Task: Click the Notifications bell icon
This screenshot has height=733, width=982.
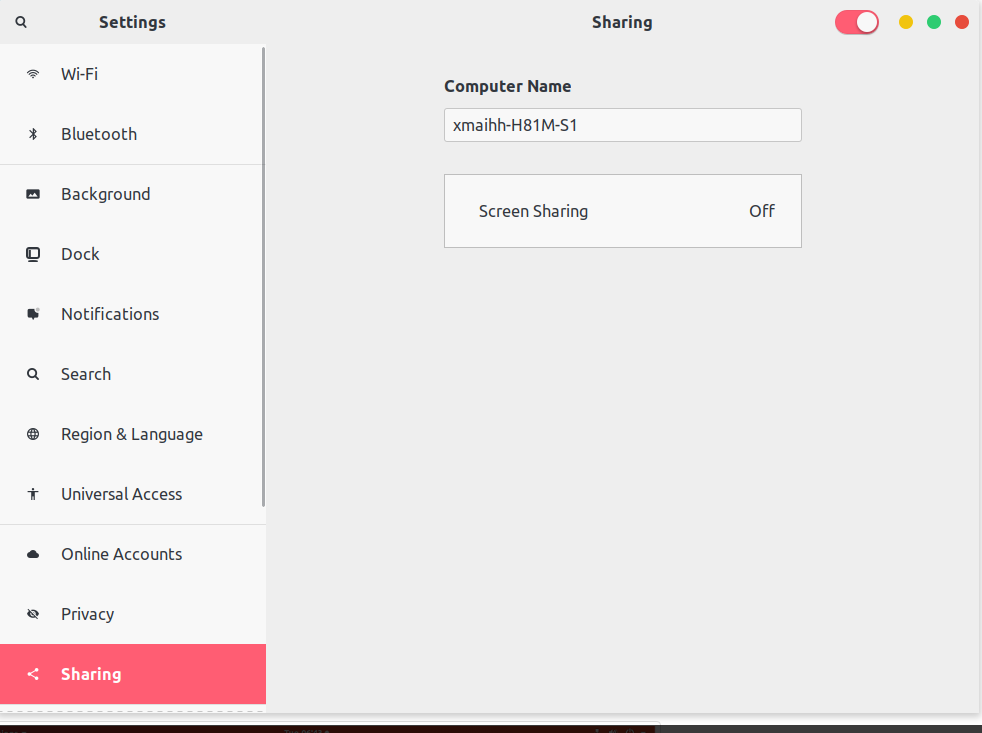Action: point(33,314)
